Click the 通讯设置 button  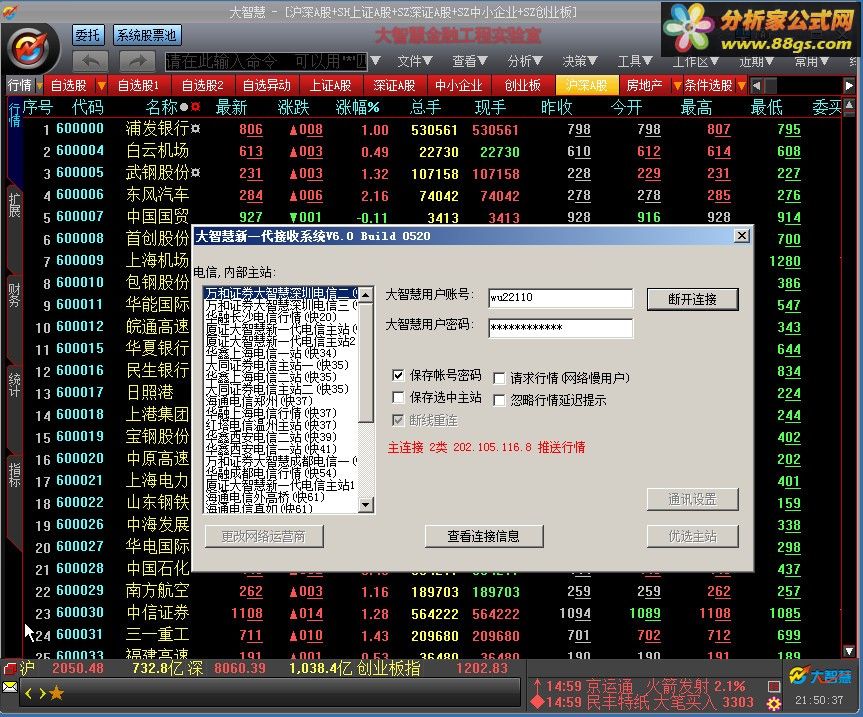pos(692,499)
